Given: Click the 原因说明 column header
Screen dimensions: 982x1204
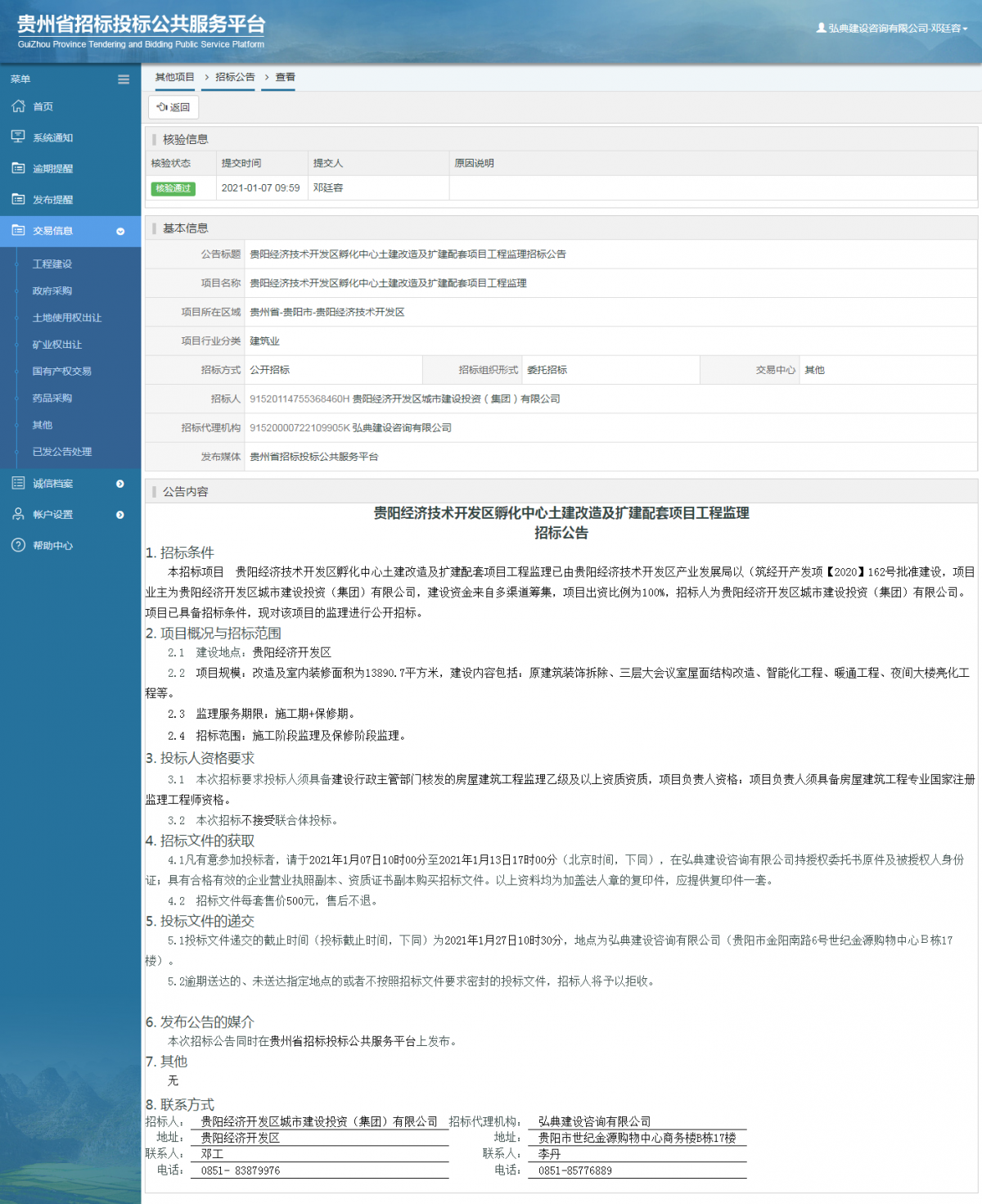Looking at the screenshot, I should tap(475, 164).
